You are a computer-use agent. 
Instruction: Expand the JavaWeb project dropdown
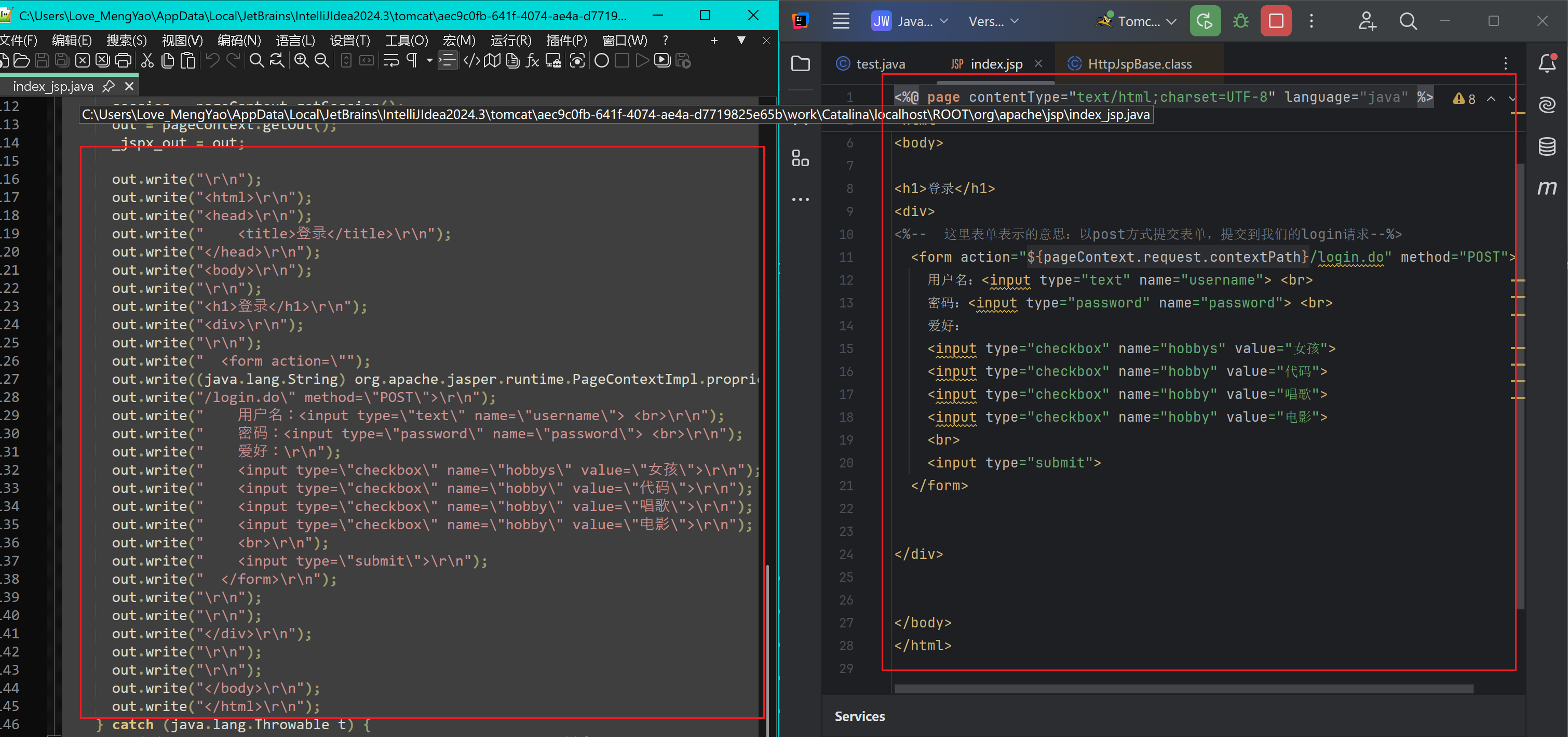(910, 21)
